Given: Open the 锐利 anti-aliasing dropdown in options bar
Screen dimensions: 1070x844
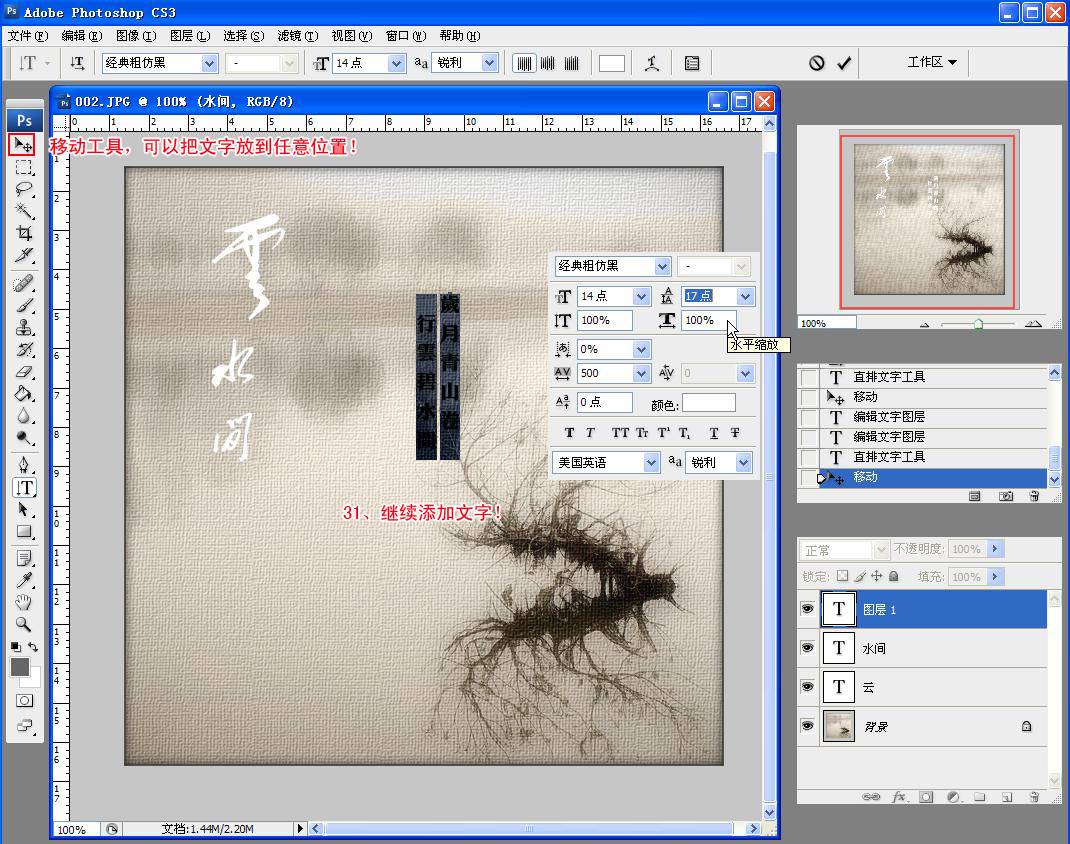Looking at the screenshot, I should click(489, 63).
